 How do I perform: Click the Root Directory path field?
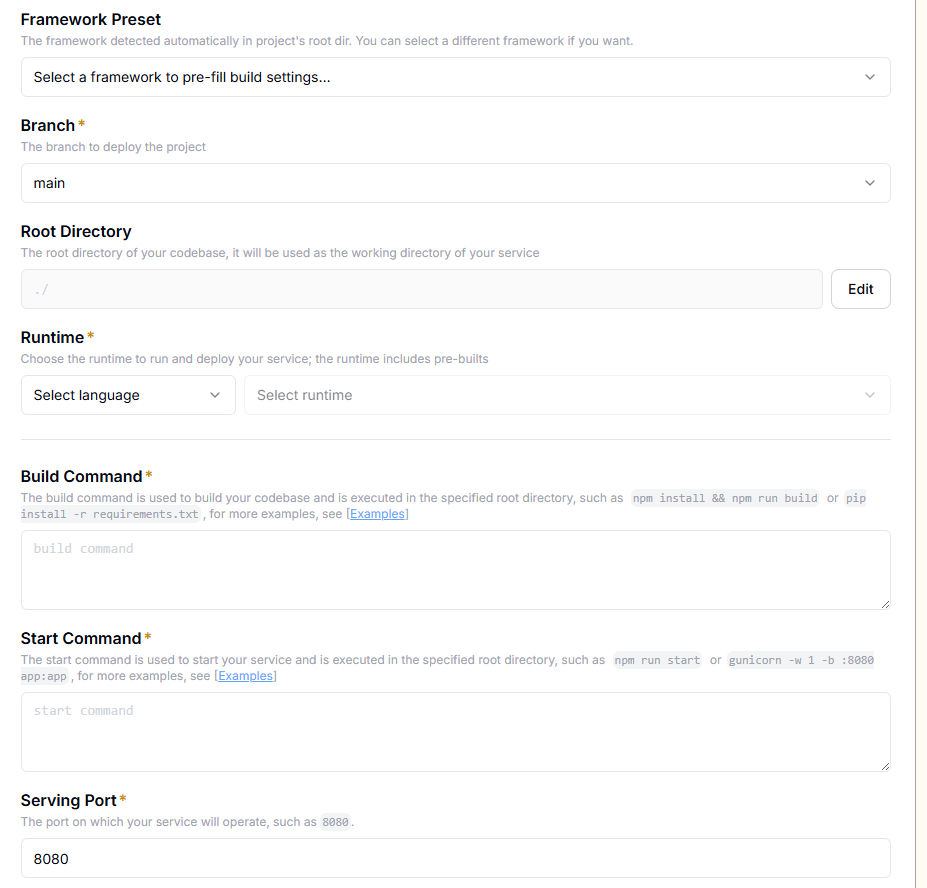(x=422, y=289)
